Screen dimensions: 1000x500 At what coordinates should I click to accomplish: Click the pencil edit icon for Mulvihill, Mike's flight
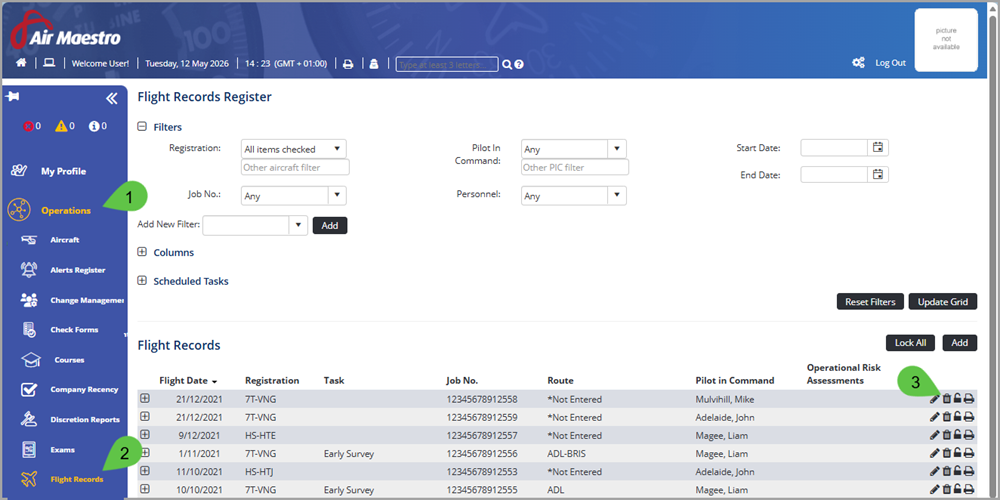click(934, 399)
